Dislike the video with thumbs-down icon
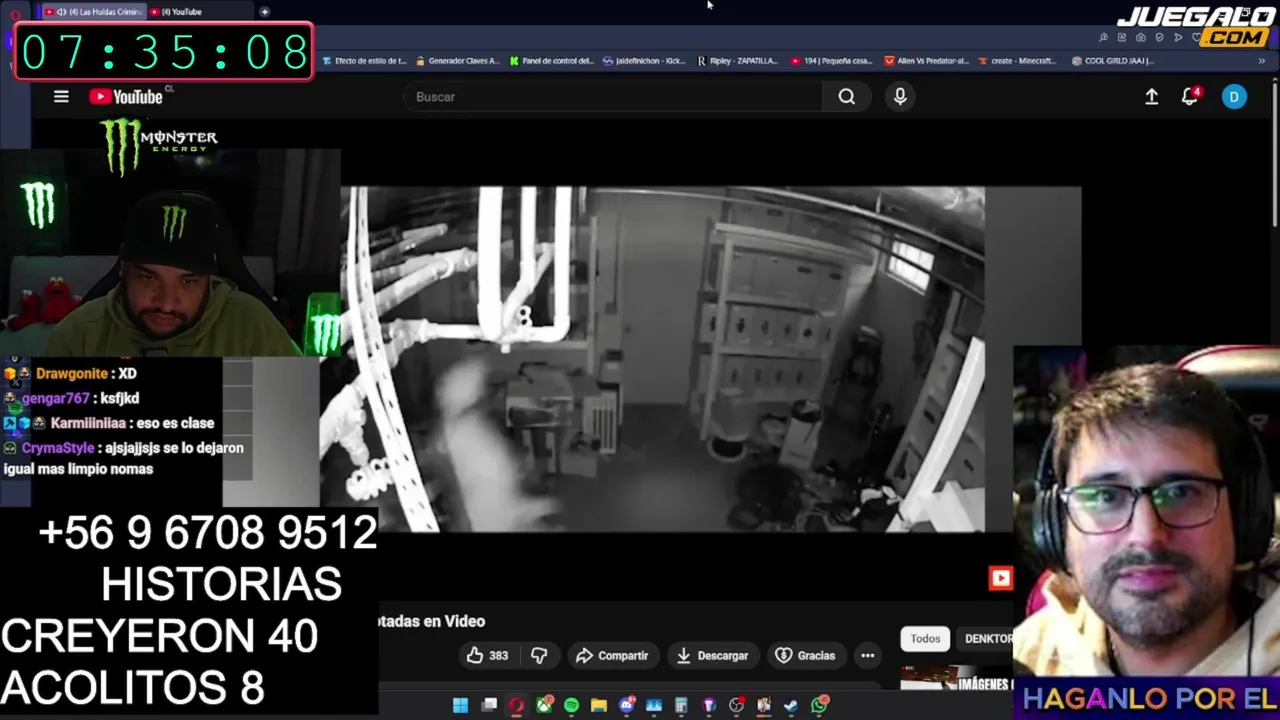Screen dimensions: 1280x720 (x=539, y=656)
